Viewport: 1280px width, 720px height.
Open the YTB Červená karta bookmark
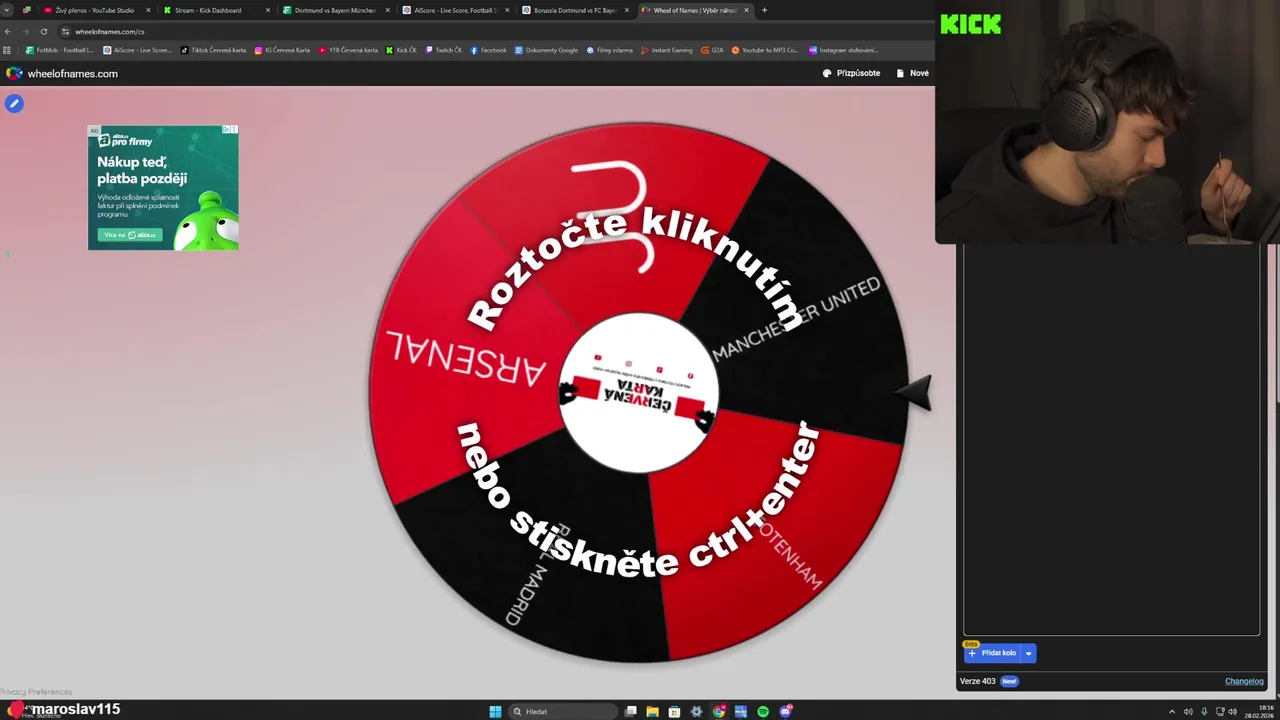(x=348, y=50)
